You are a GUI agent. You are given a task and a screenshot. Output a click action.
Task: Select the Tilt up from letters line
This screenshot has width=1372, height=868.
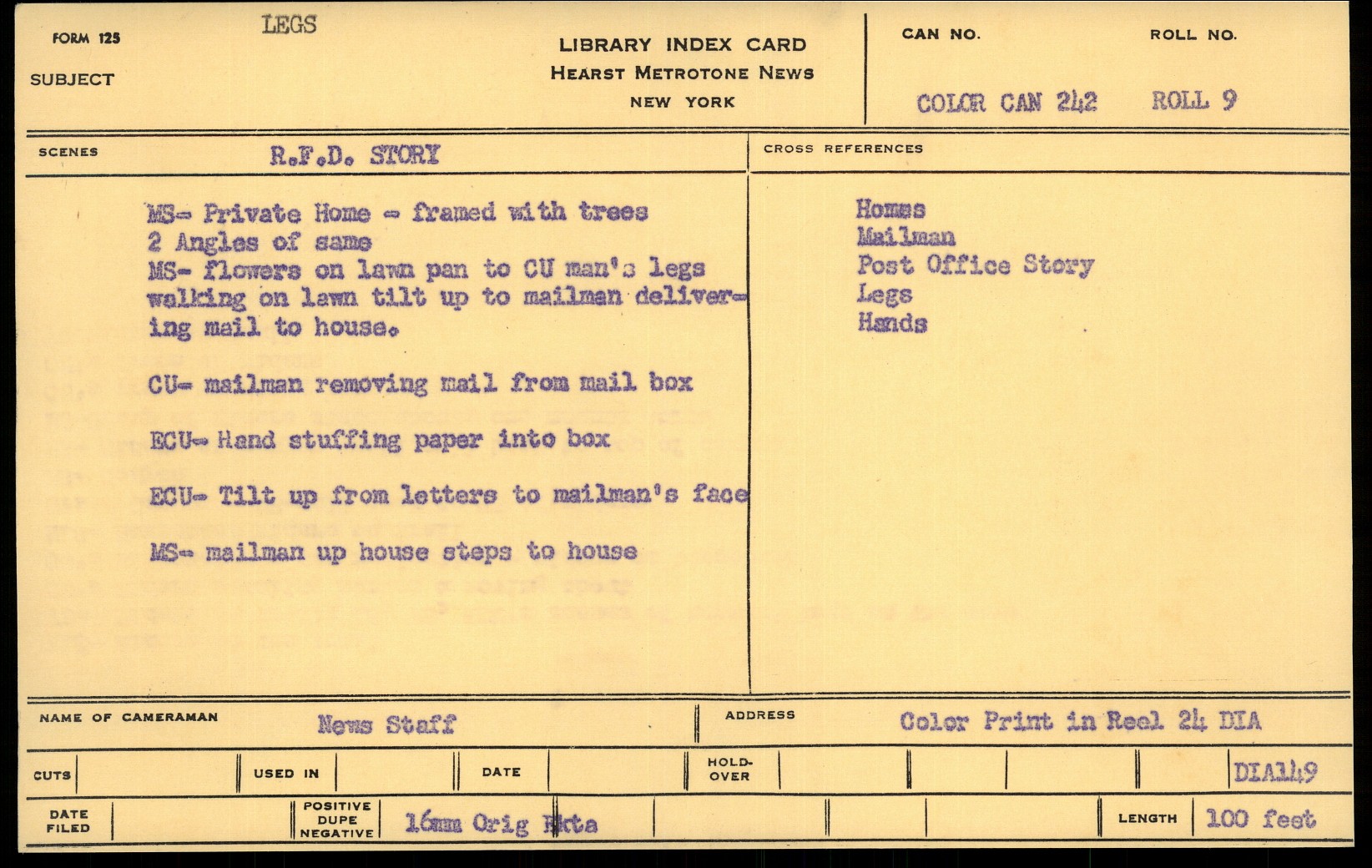tap(448, 496)
